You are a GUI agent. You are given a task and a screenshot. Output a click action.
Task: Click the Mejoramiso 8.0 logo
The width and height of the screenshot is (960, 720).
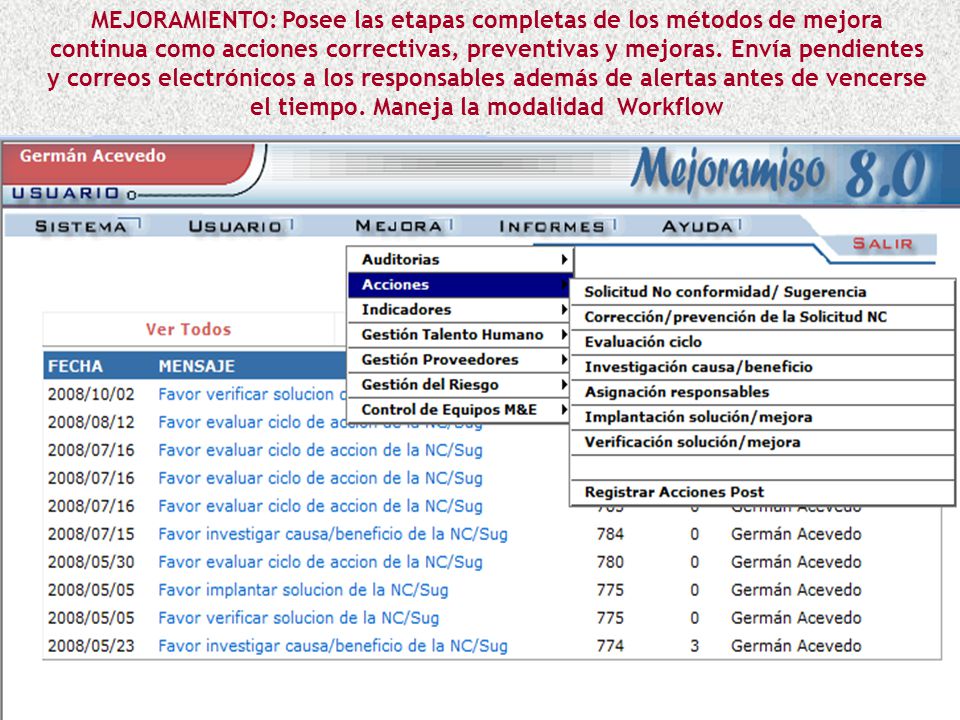pos(781,173)
